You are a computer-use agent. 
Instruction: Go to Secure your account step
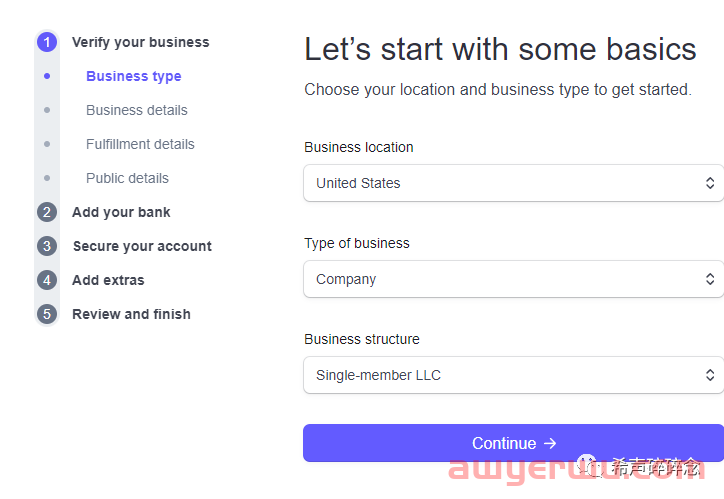pos(142,246)
